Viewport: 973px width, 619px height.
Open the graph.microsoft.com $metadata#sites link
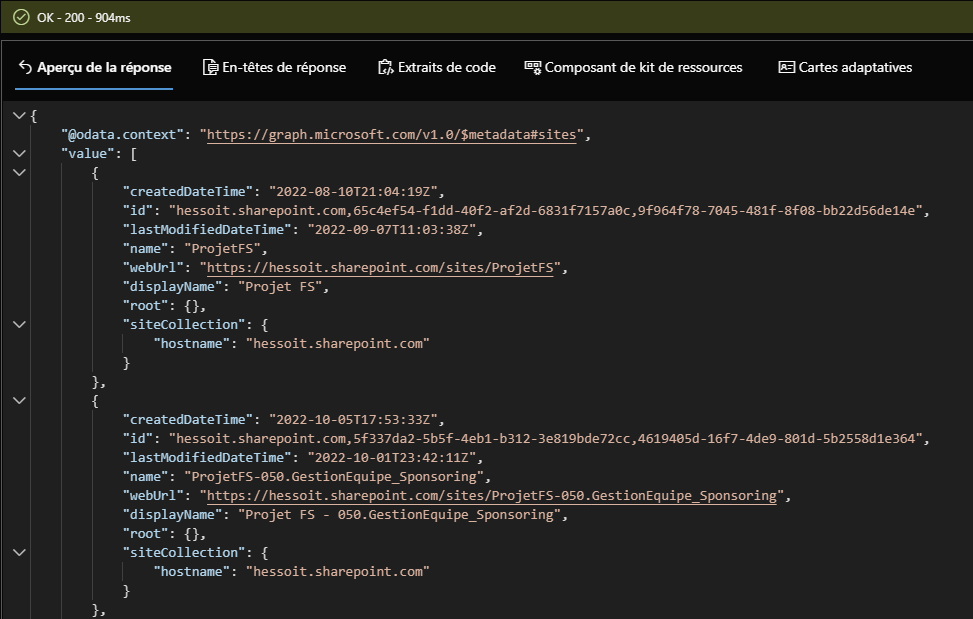(x=392, y=135)
